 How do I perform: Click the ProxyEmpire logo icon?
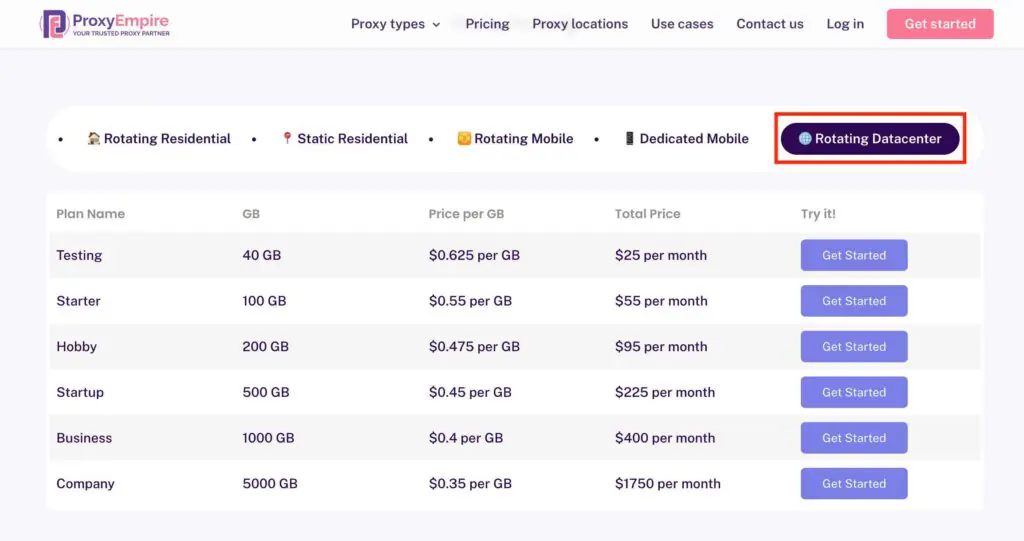click(x=54, y=24)
